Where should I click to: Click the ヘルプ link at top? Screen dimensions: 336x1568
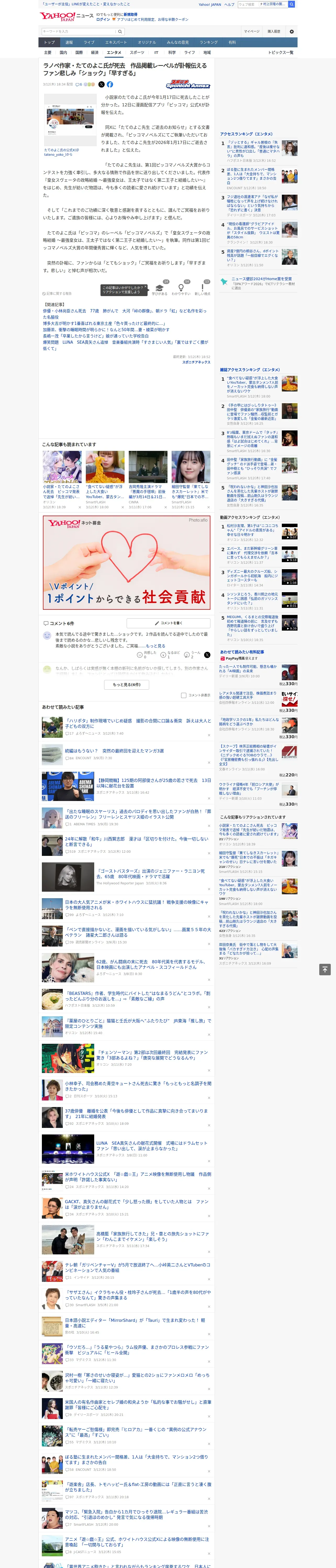coord(229,4)
